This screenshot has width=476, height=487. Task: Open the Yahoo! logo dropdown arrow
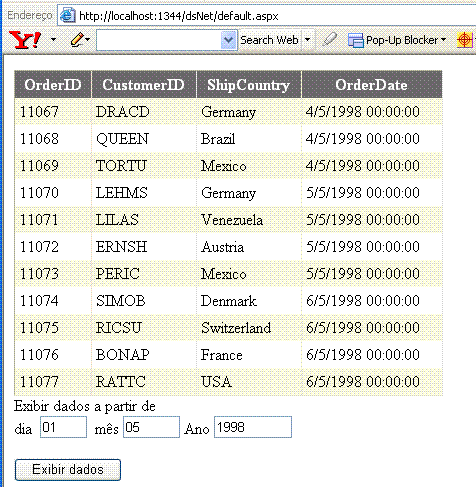pyautogui.click(x=53, y=40)
